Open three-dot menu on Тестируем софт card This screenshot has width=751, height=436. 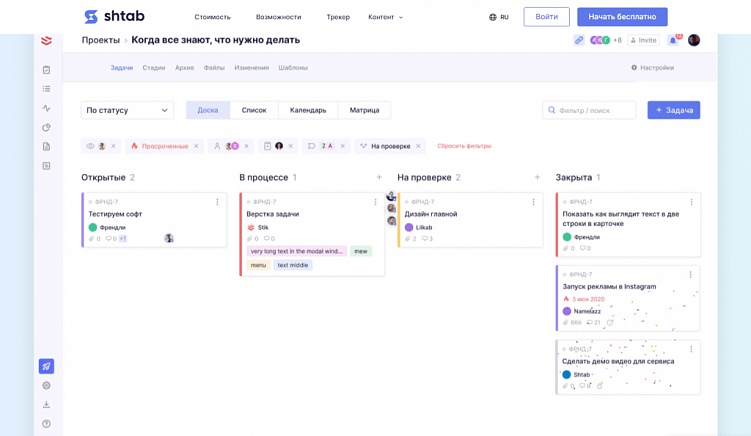pyautogui.click(x=217, y=202)
